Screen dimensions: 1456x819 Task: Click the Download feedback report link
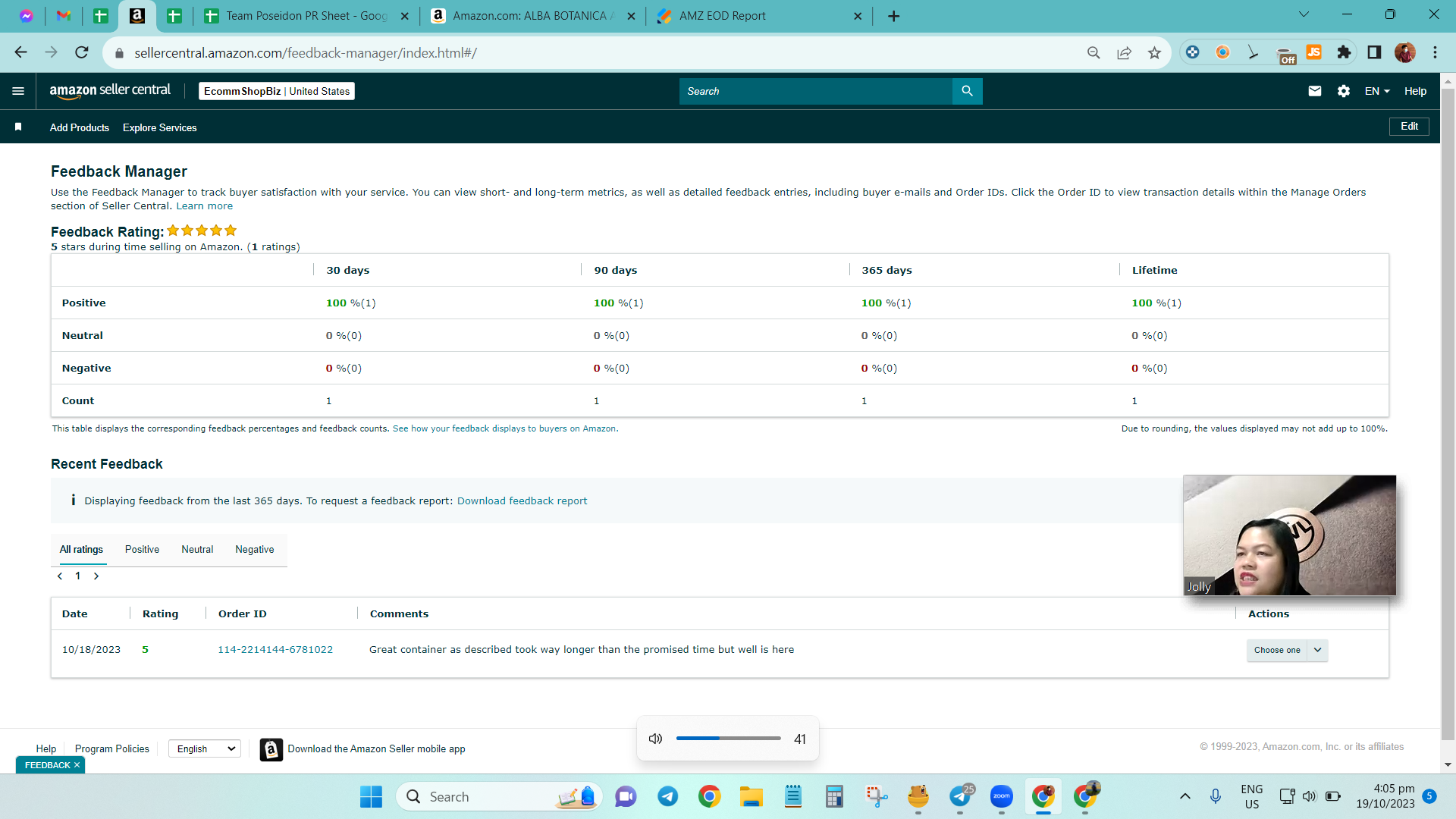[x=522, y=501]
